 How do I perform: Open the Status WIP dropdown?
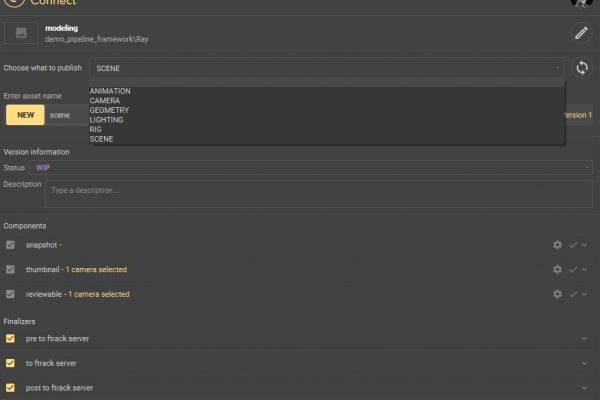coord(310,167)
